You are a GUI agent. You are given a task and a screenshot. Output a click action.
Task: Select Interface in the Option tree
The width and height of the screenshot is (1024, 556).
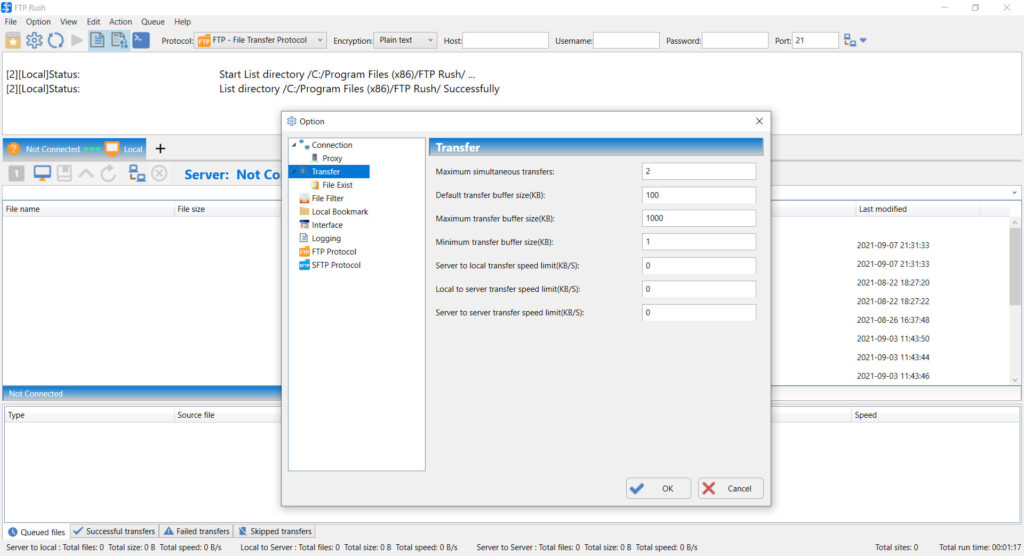click(x=327, y=225)
